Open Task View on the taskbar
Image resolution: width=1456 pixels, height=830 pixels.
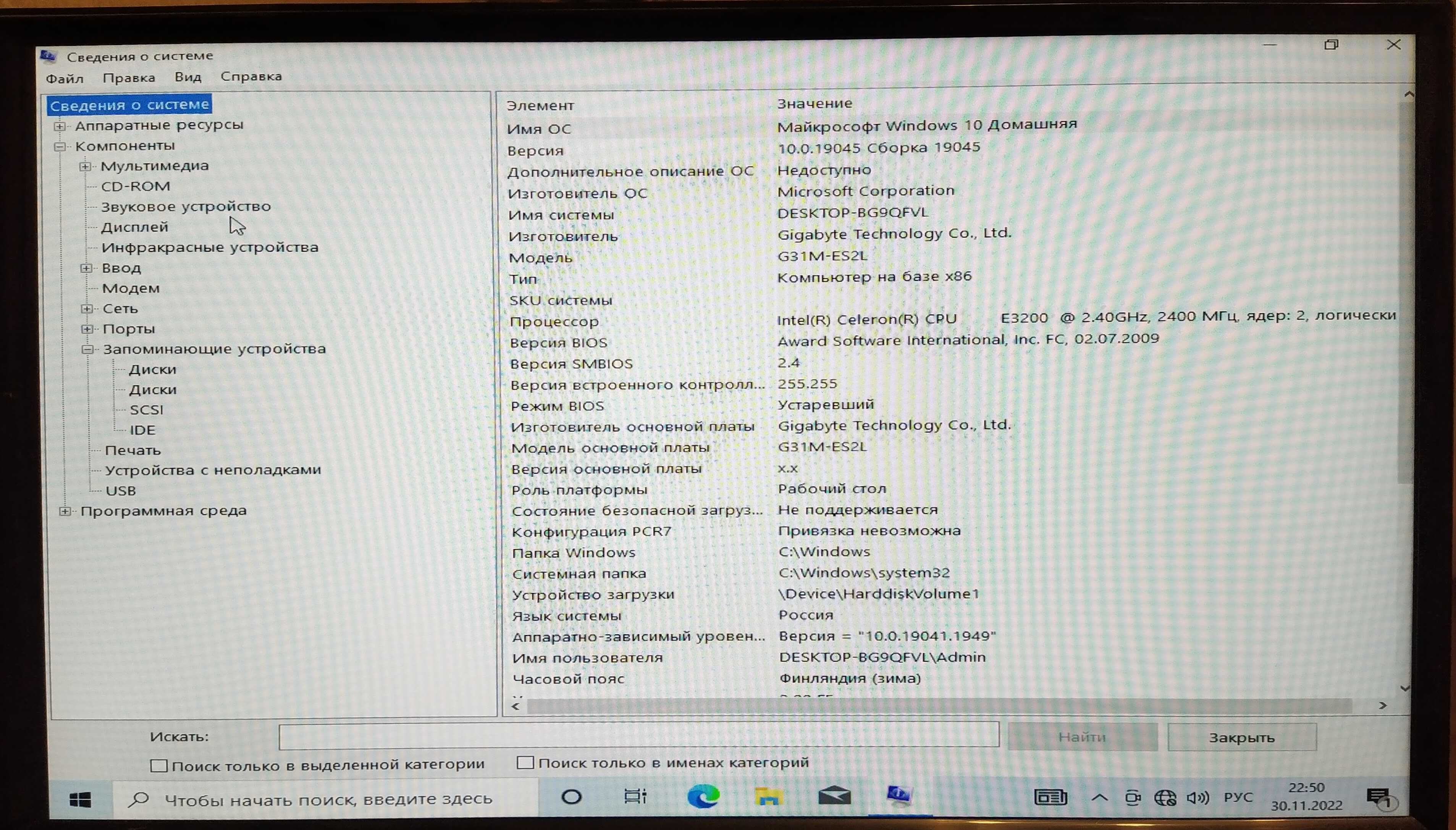[635, 796]
